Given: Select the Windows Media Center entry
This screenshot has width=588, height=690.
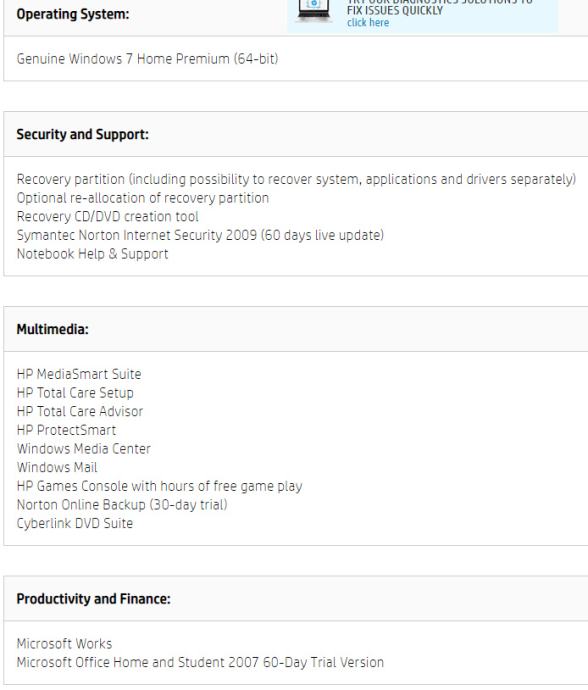Looking at the screenshot, I should point(84,449).
